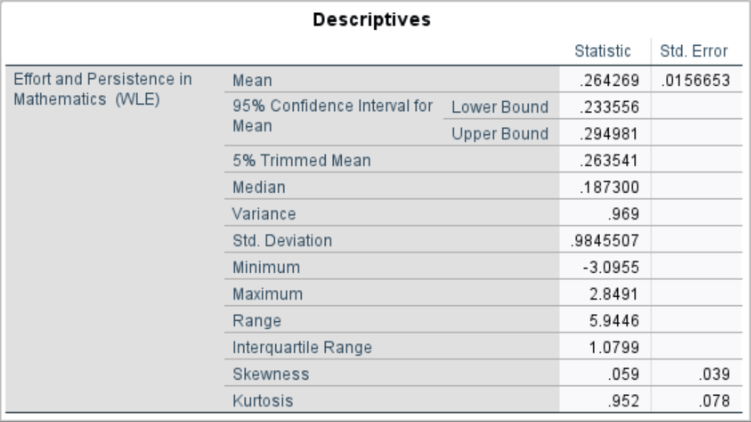Select the 5% Trimmed Mean value .263541
Image resolution: width=751 pixels, height=422 pixels.
(608, 161)
